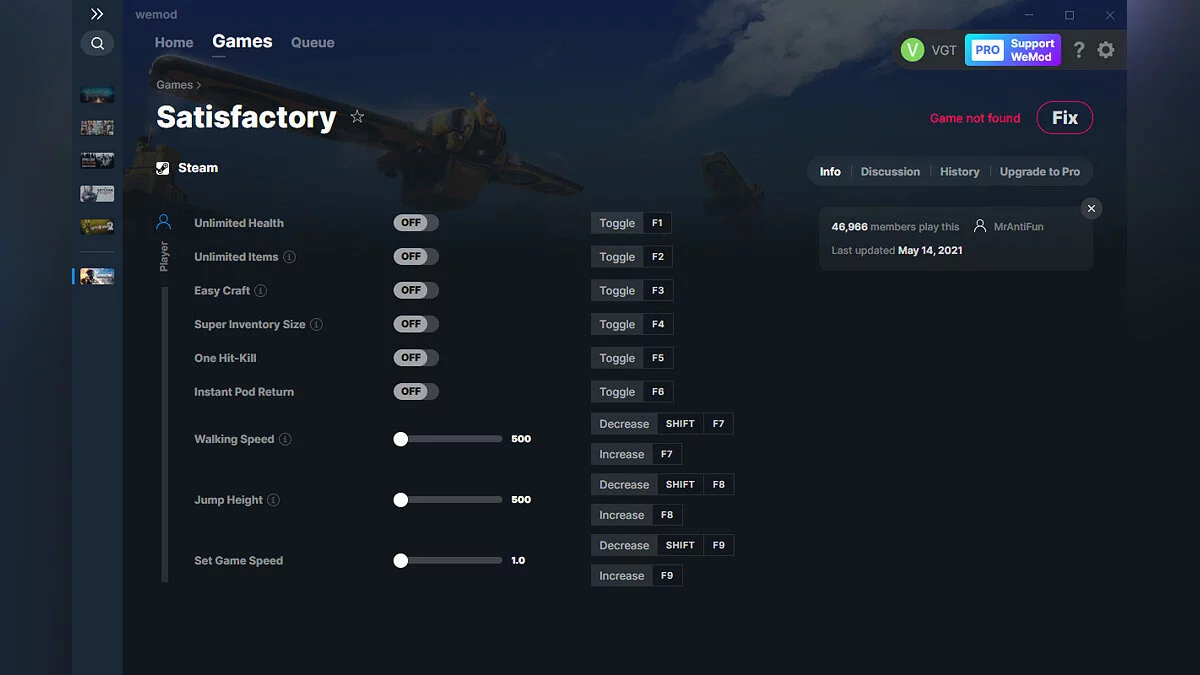Click the Player section scrollbar track

(x=165, y=434)
